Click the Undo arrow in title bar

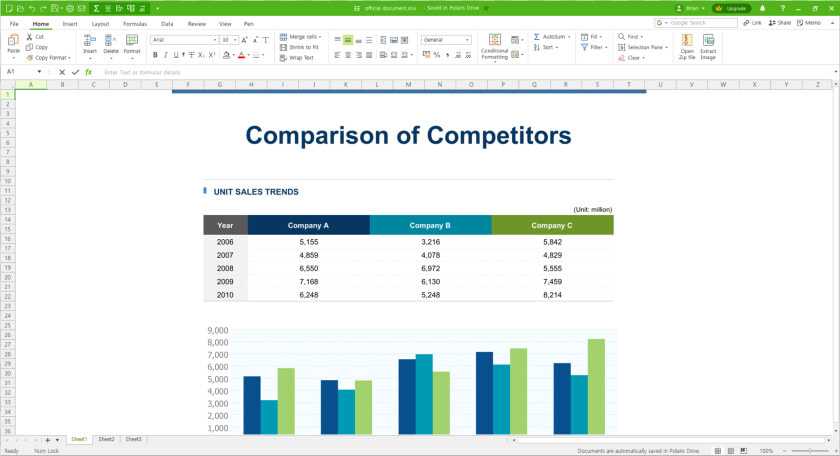point(32,9)
